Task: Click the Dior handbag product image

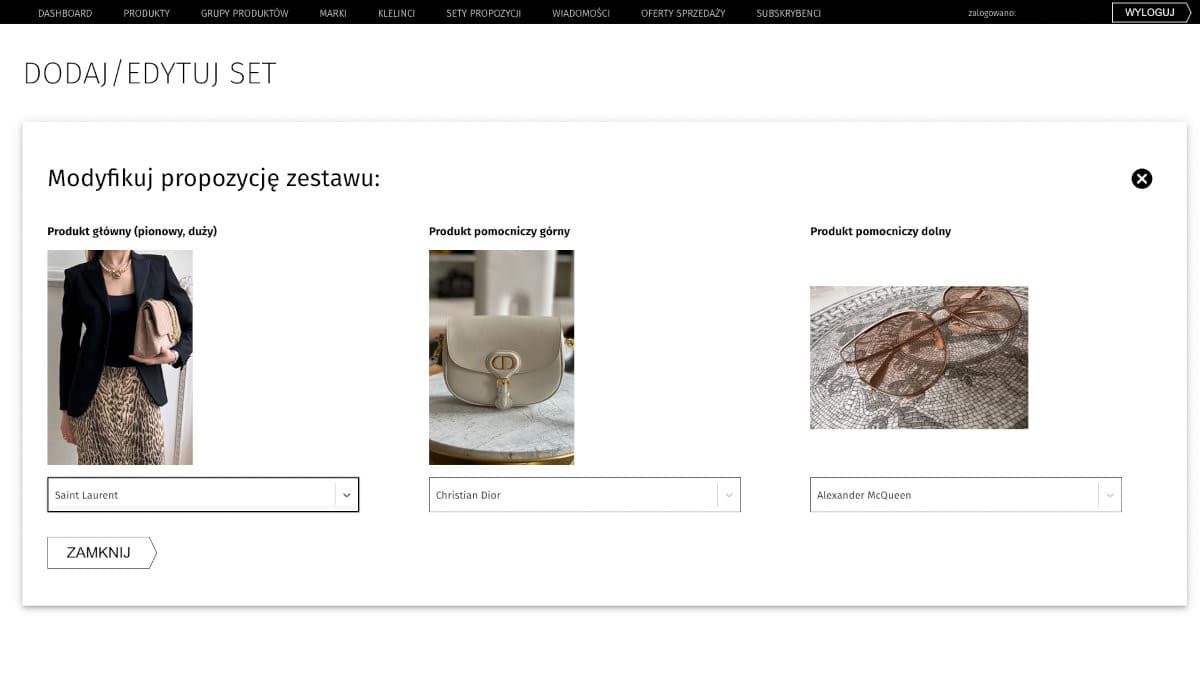Action: click(501, 357)
